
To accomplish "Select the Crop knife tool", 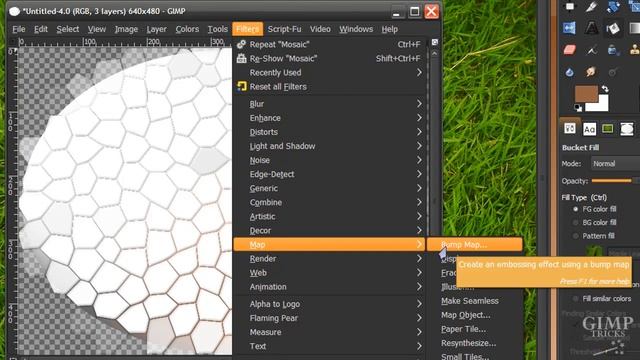I will 591,6.
